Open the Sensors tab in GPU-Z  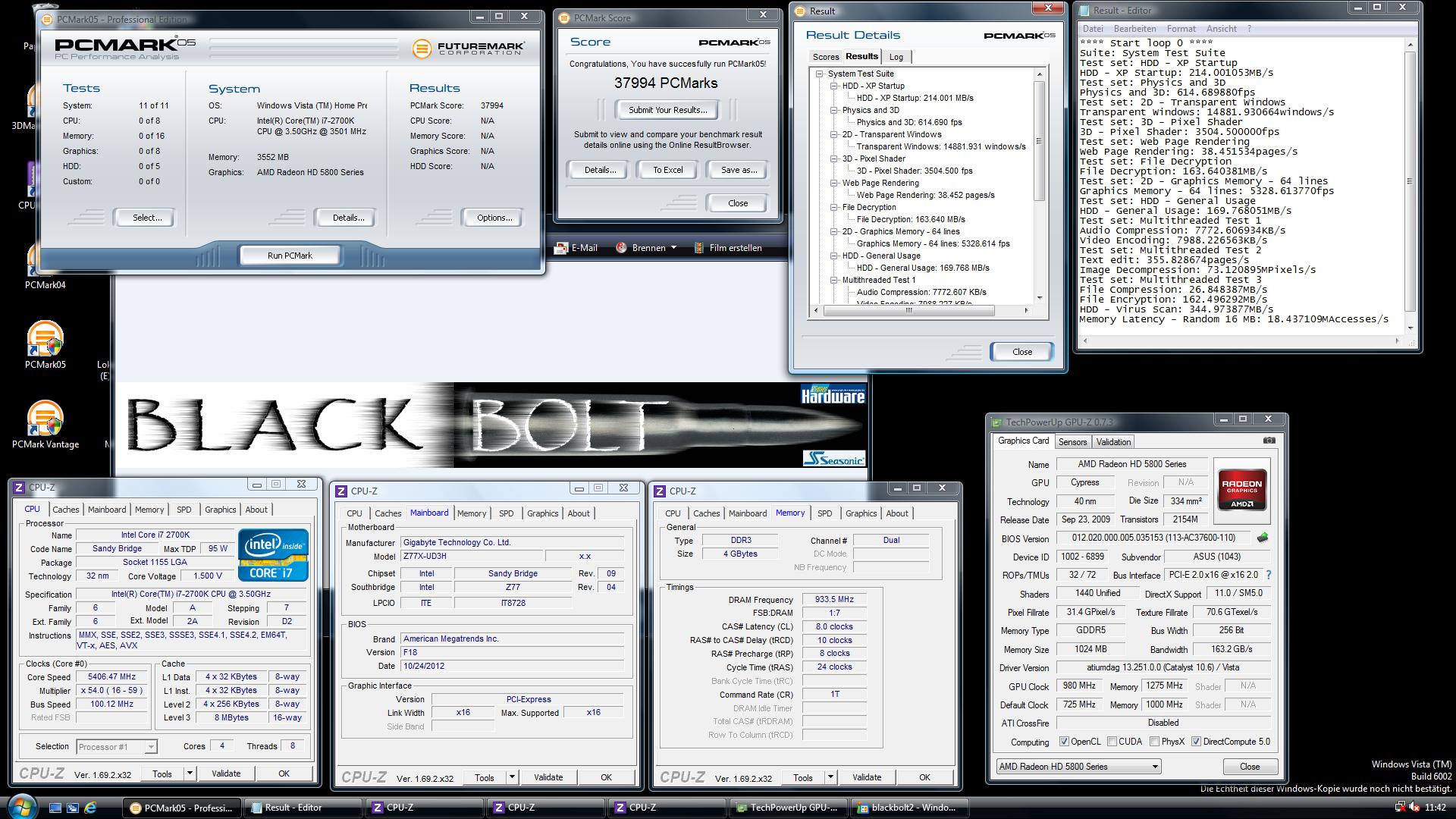pyautogui.click(x=1072, y=442)
